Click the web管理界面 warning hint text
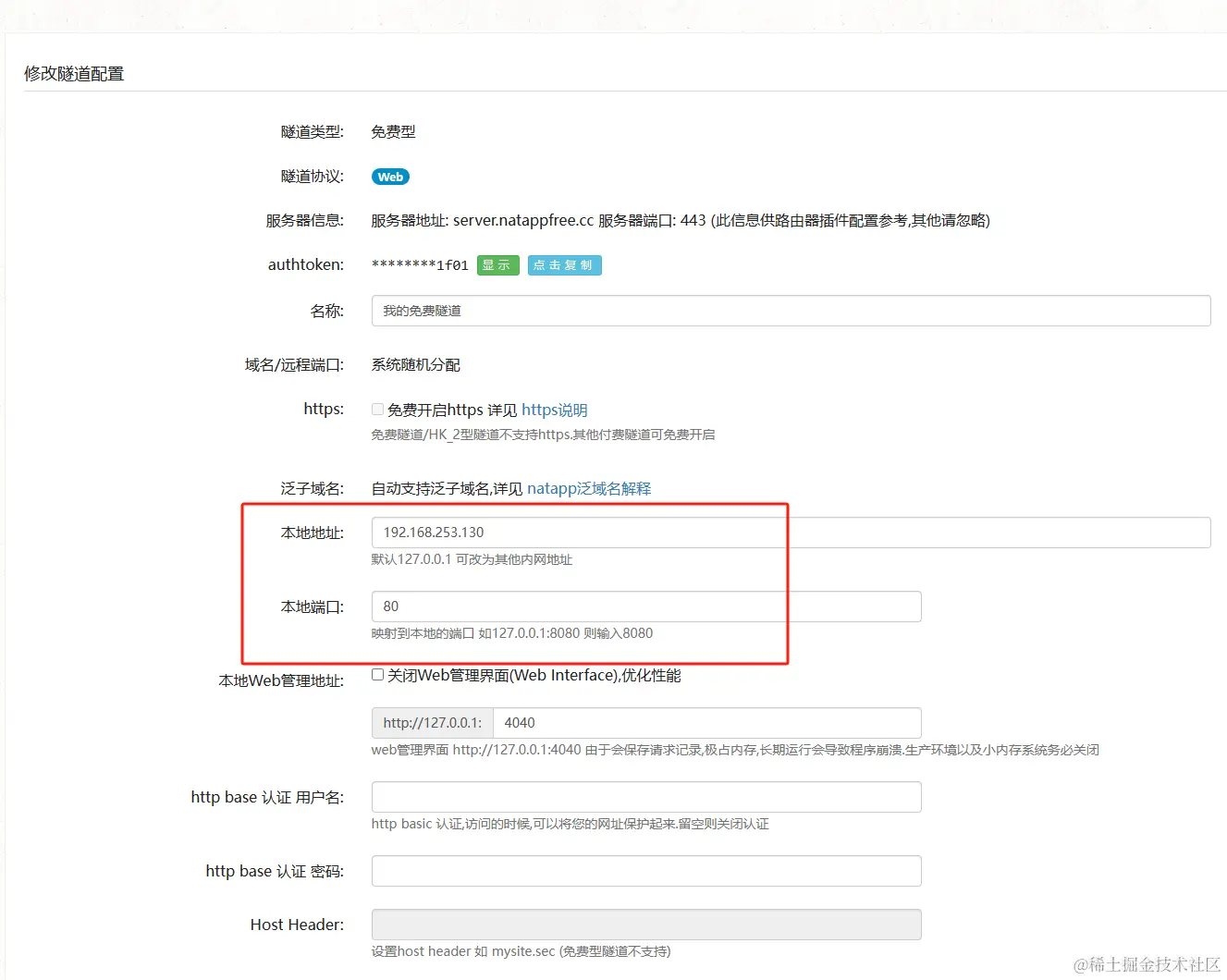This screenshot has width=1227, height=980. point(735,750)
